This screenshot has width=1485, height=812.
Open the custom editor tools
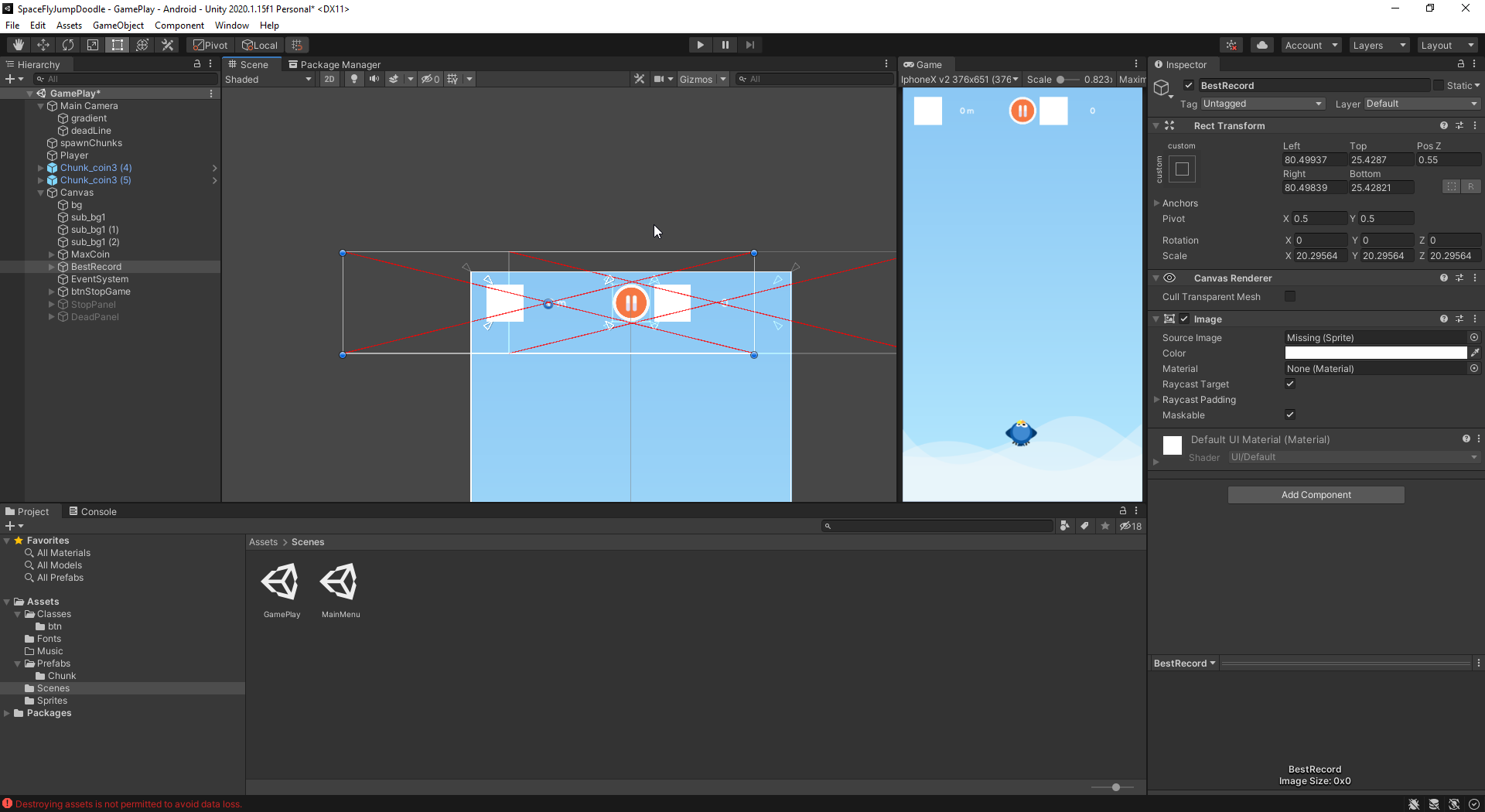click(167, 45)
